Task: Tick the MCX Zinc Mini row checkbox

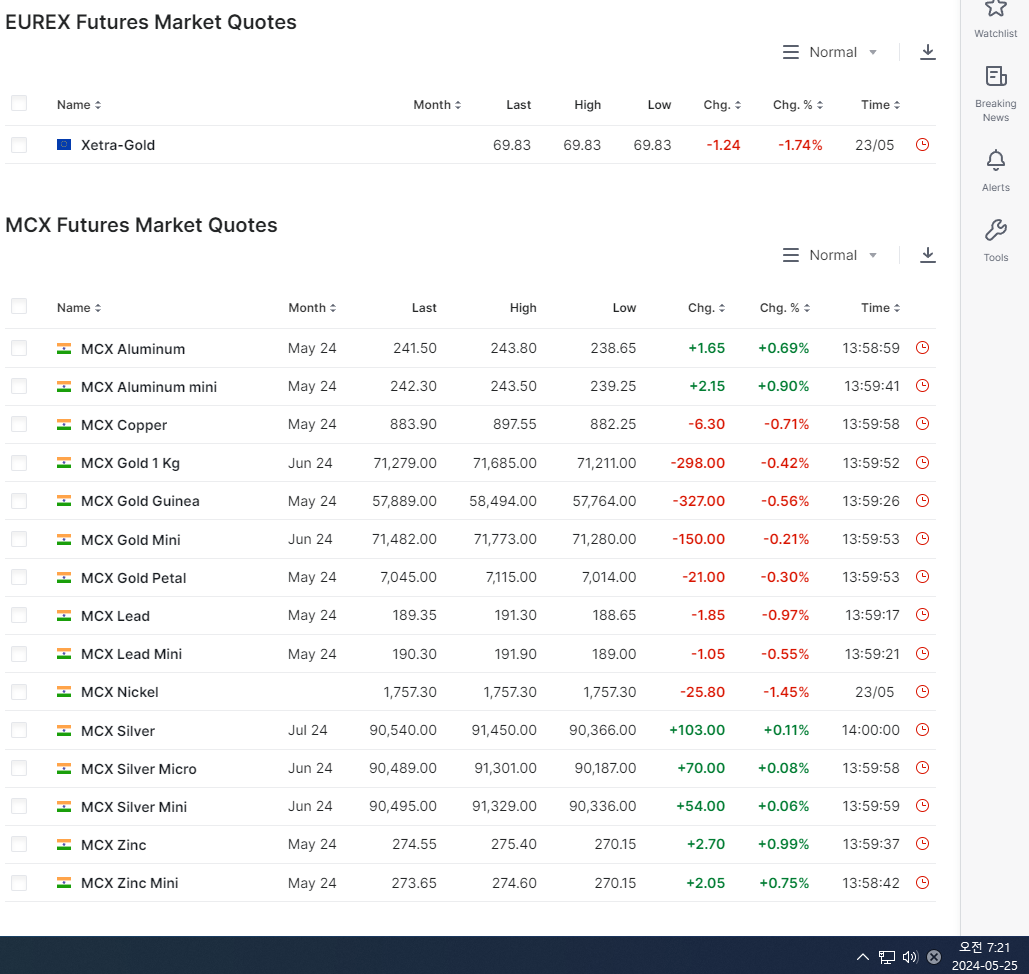Action: click(19, 883)
